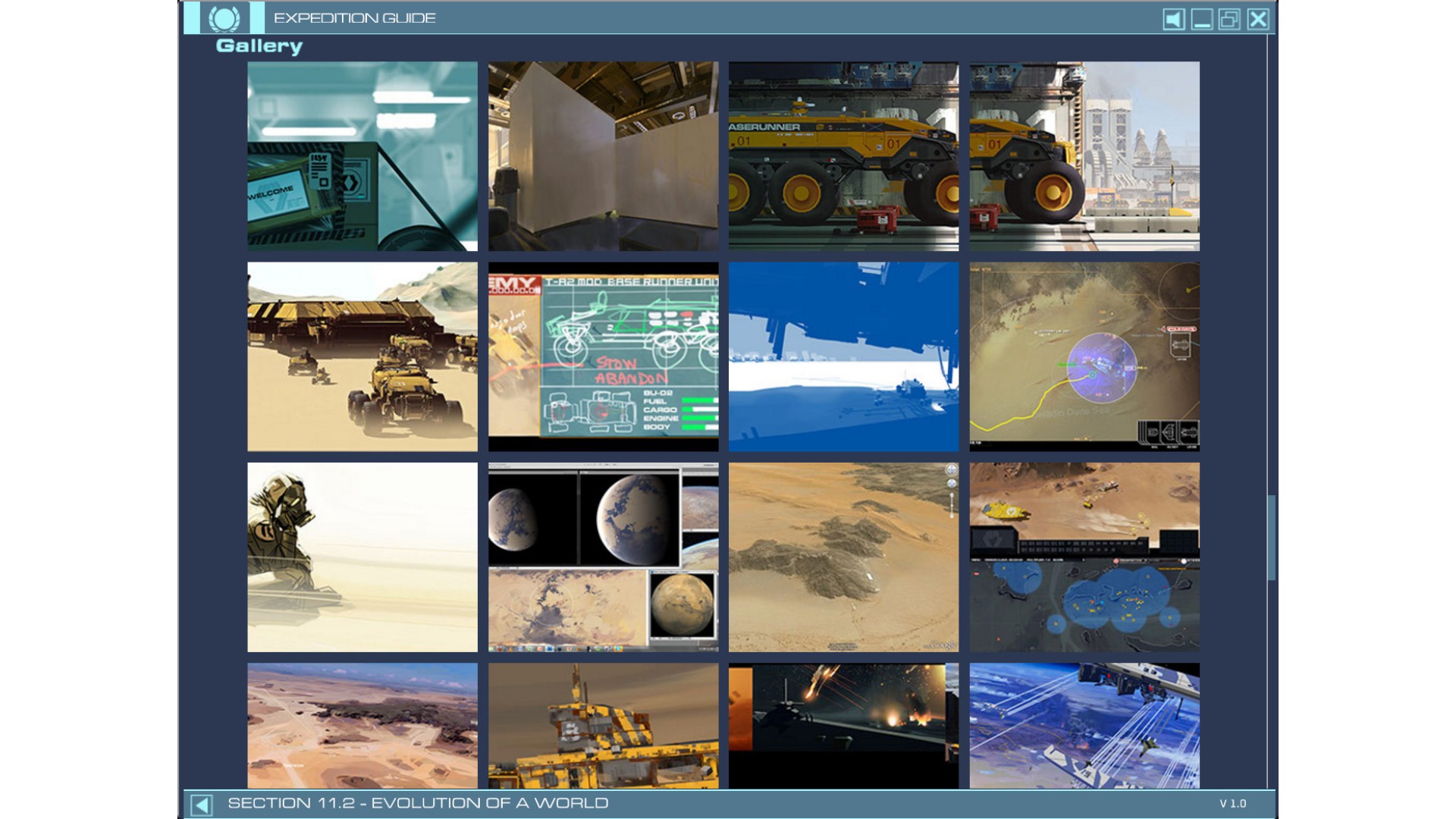Mute sound with the speaker icon

(x=1173, y=19)
